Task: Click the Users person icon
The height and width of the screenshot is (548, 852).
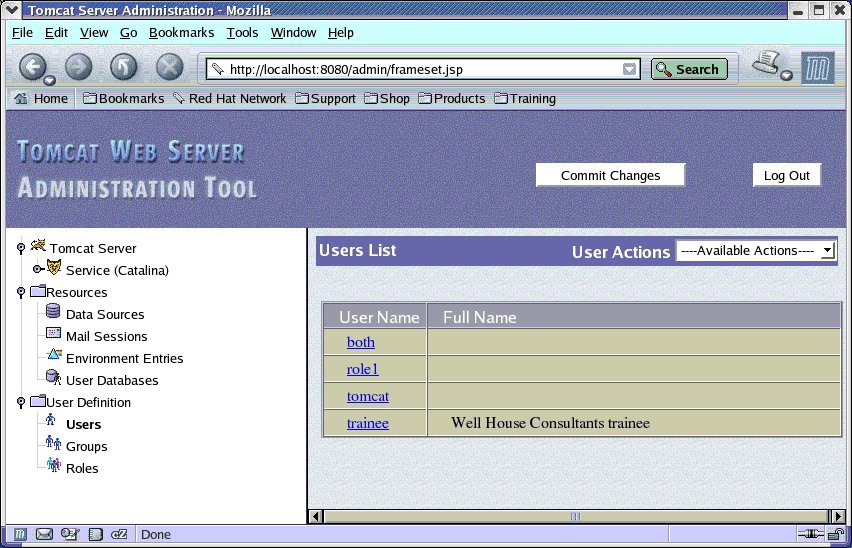Action: click(51, 420)
